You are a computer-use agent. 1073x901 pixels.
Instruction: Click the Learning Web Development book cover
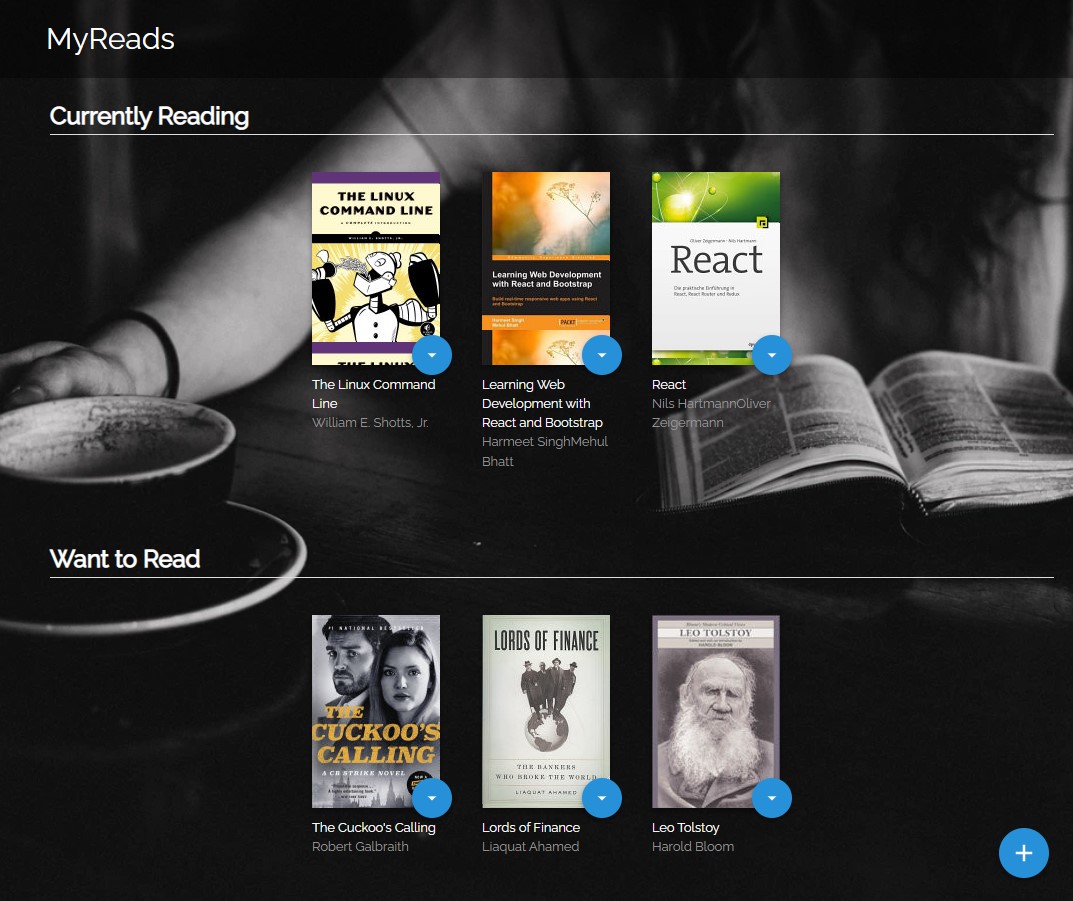click(545, 268)
